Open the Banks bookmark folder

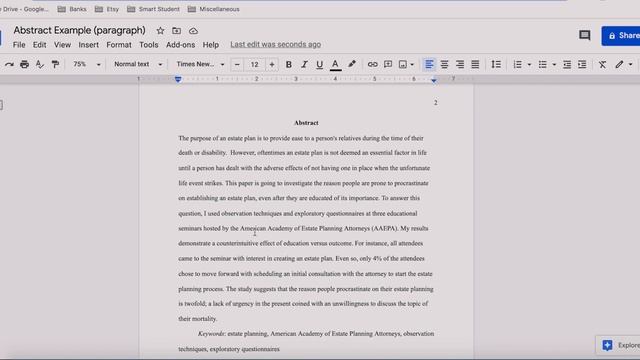click(72, 9)
